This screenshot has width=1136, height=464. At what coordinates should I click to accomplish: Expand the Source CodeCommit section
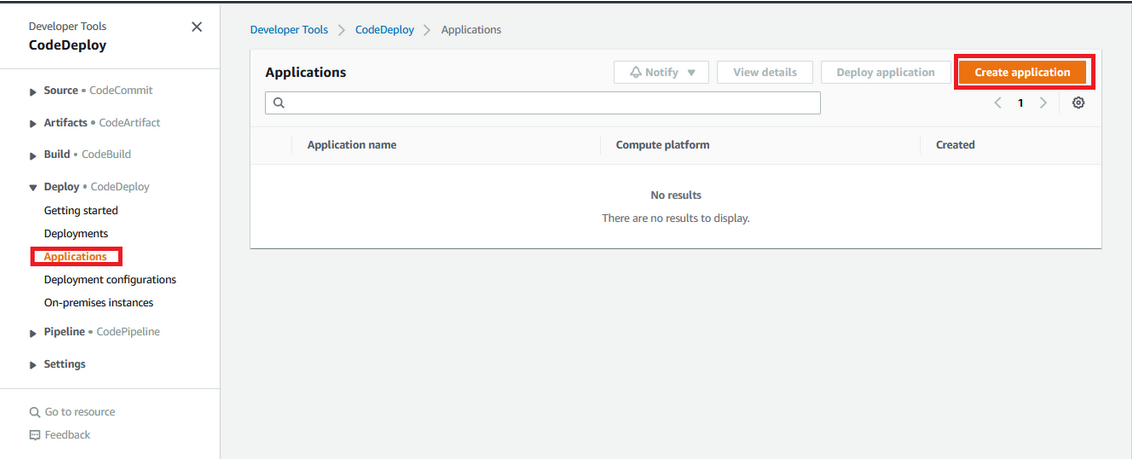tap(33, 91)
